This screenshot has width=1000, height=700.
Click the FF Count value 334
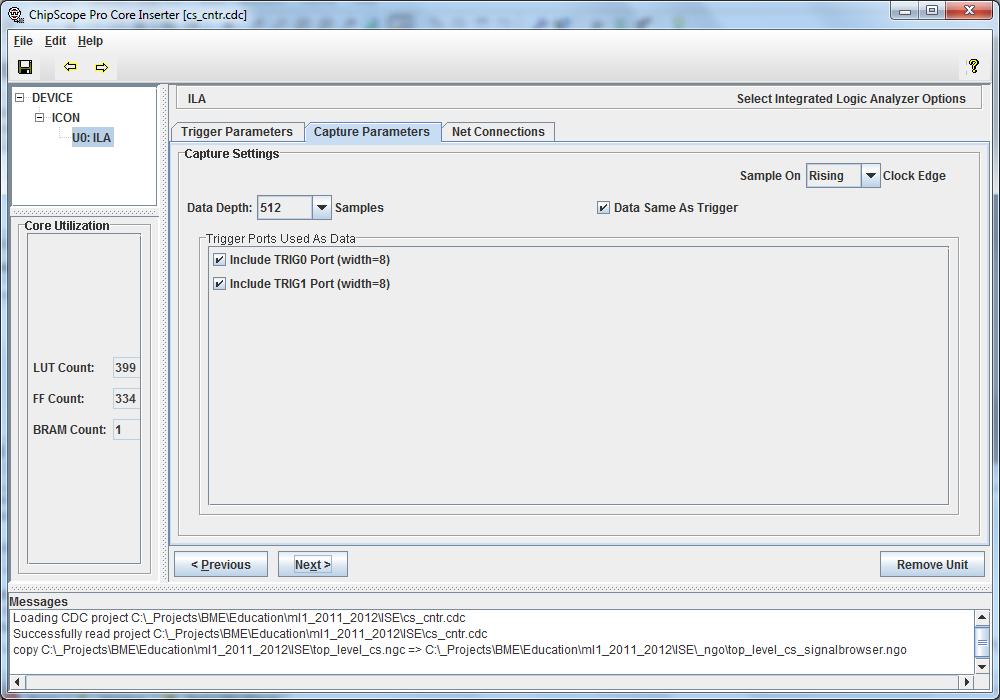[126, 399]
